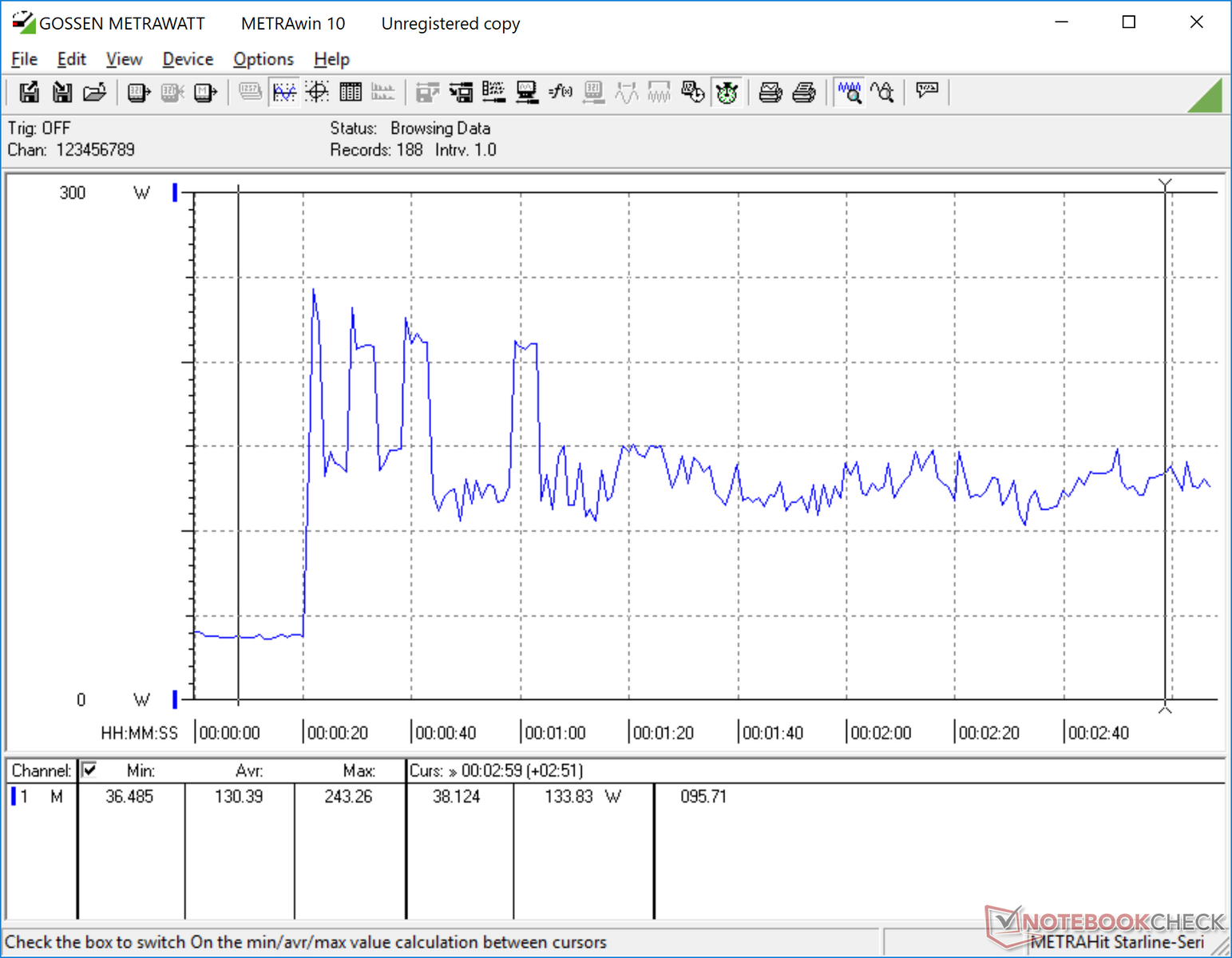Open the Help menu
1232x958 pixels.
(331, 59)
